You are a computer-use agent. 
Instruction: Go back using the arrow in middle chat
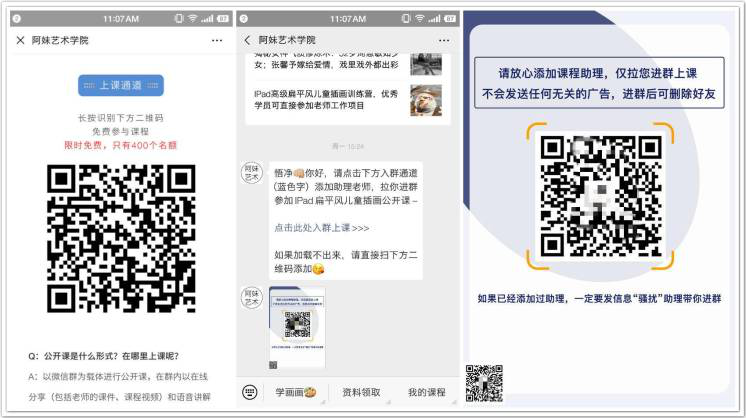247,40
